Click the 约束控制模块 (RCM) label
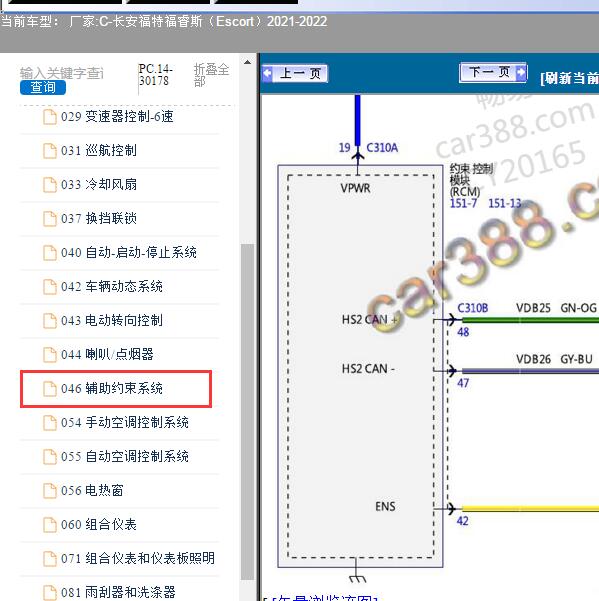Screen dimensions: 599x601 (471, 180)
